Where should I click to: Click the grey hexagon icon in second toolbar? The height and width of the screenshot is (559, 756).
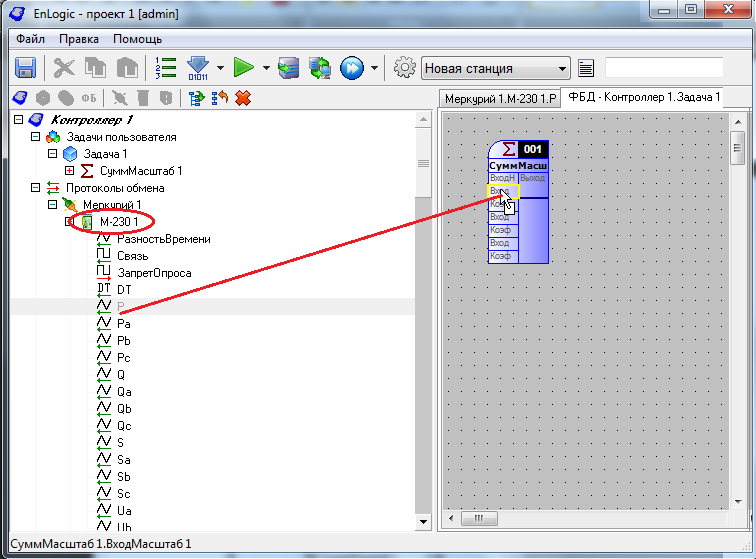tap(43, 98)
